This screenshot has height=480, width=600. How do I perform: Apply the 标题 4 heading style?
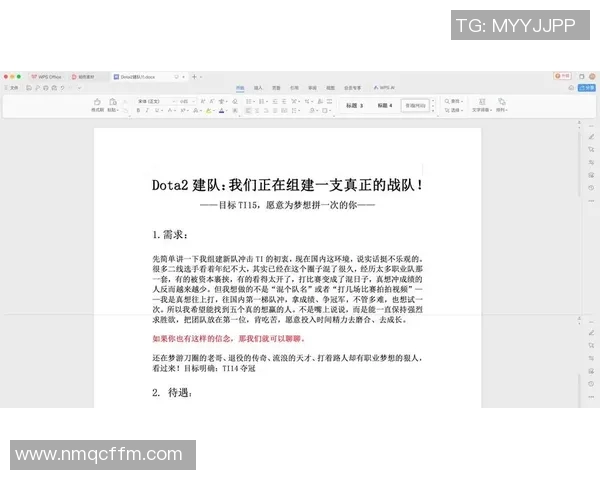[385, 105]
